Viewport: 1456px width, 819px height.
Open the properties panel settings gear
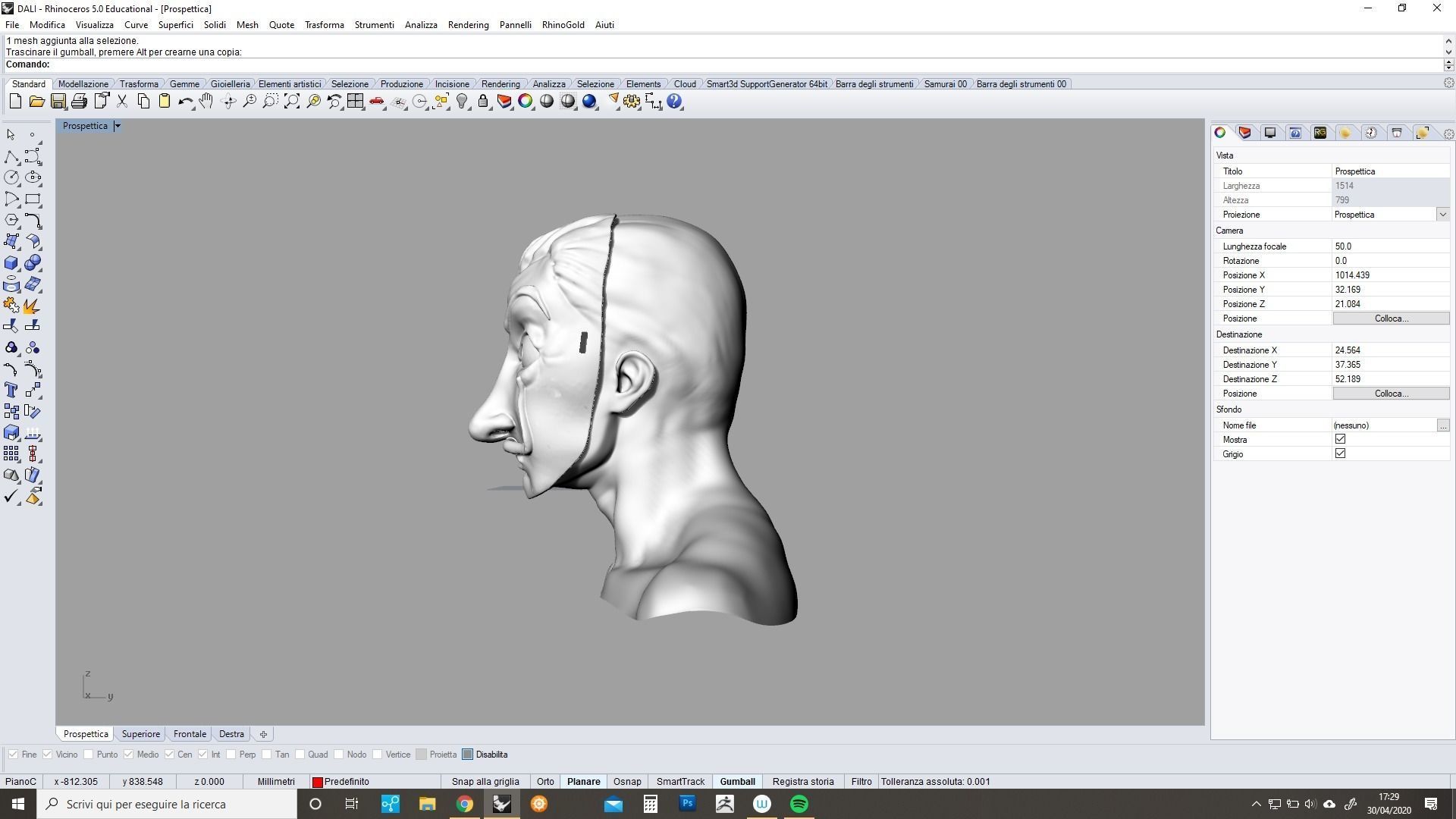pos(1448,134)
